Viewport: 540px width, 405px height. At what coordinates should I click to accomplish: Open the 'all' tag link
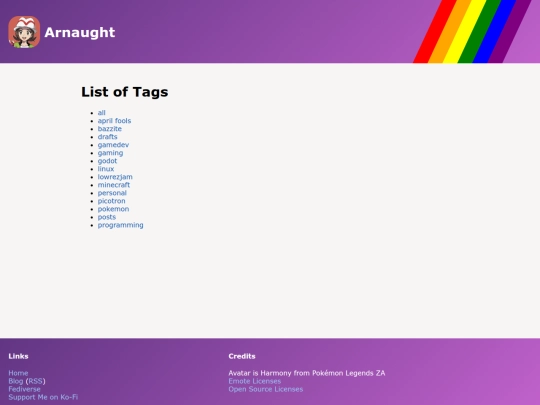coord(102,113)
